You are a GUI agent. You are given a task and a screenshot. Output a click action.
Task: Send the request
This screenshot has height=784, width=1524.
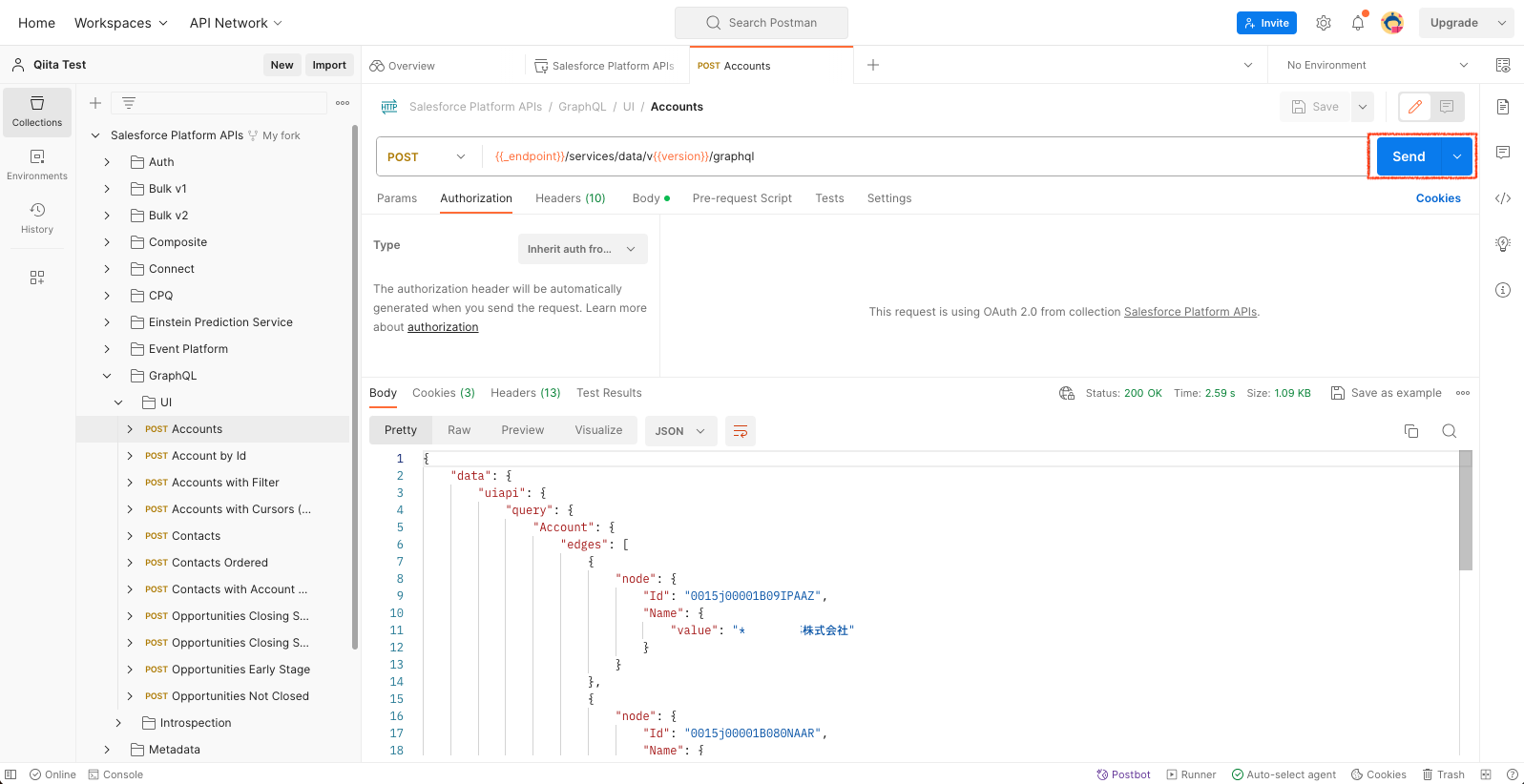(1409, 156)
